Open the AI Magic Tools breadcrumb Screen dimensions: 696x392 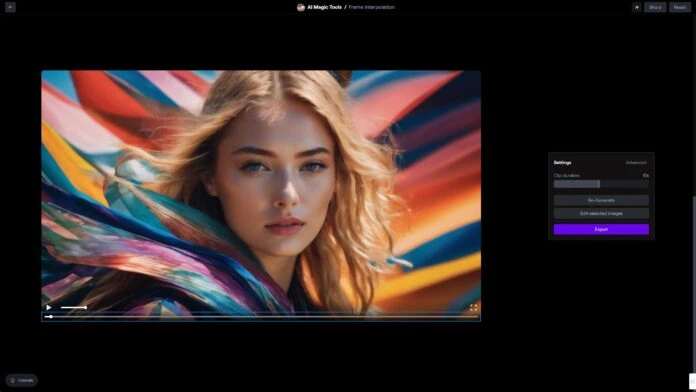tap(324, 7)
